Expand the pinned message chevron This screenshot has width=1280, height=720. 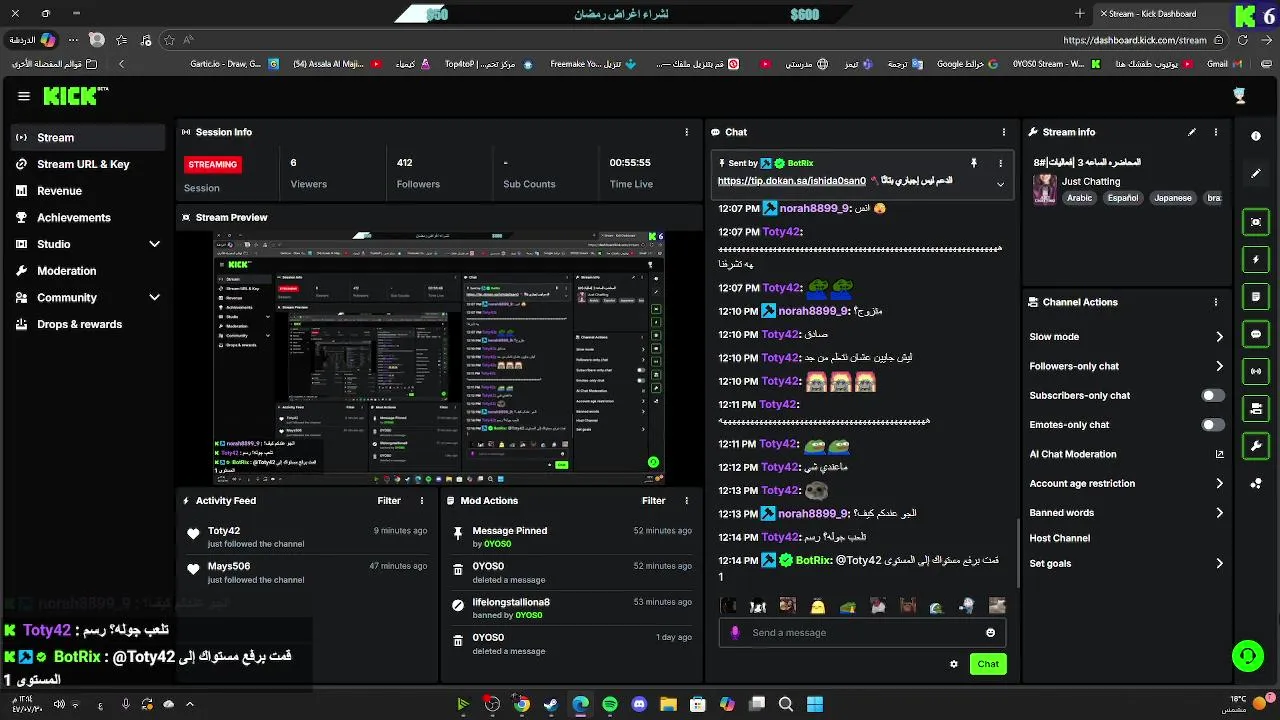tap(1000, 184)
